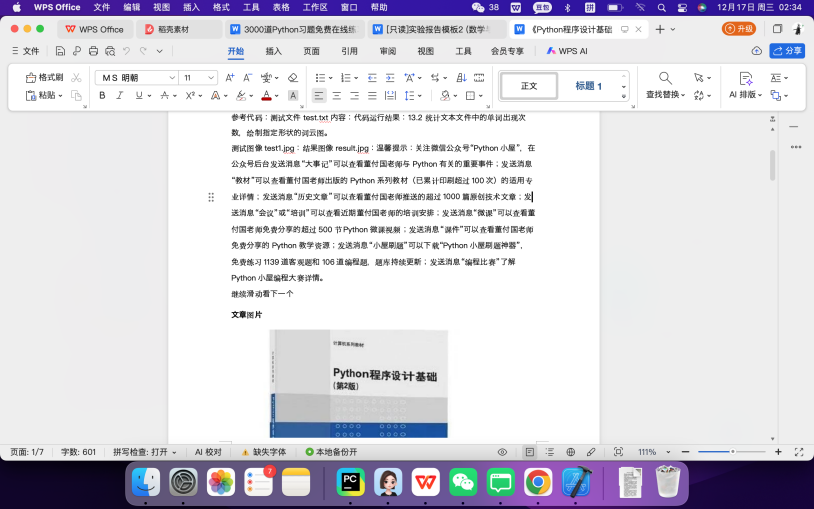
Task: Click the AI 排版 layout icon
Action: [x=745, y=85]
